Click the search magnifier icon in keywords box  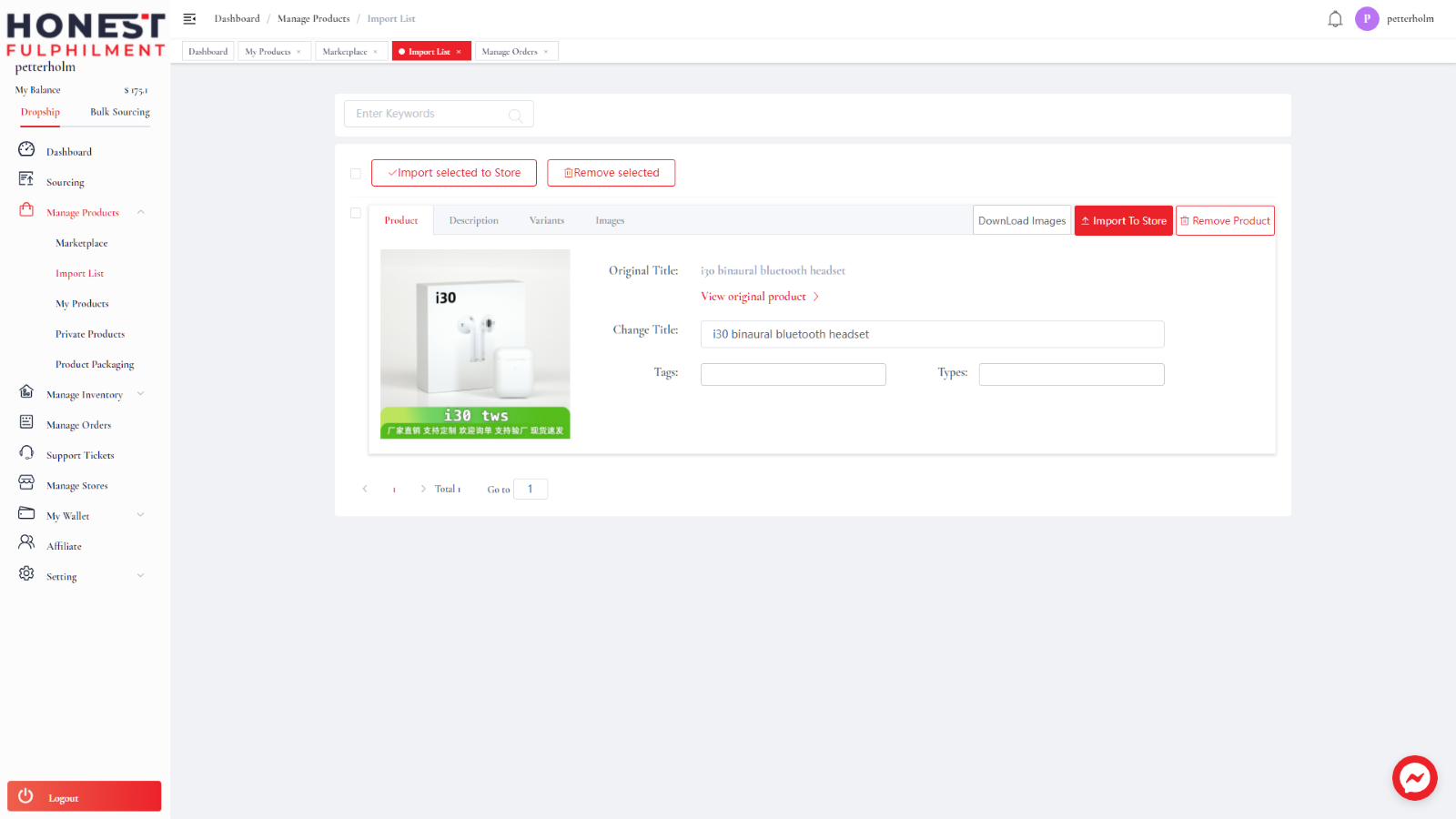pyautogui.click(x=515, y=115)
